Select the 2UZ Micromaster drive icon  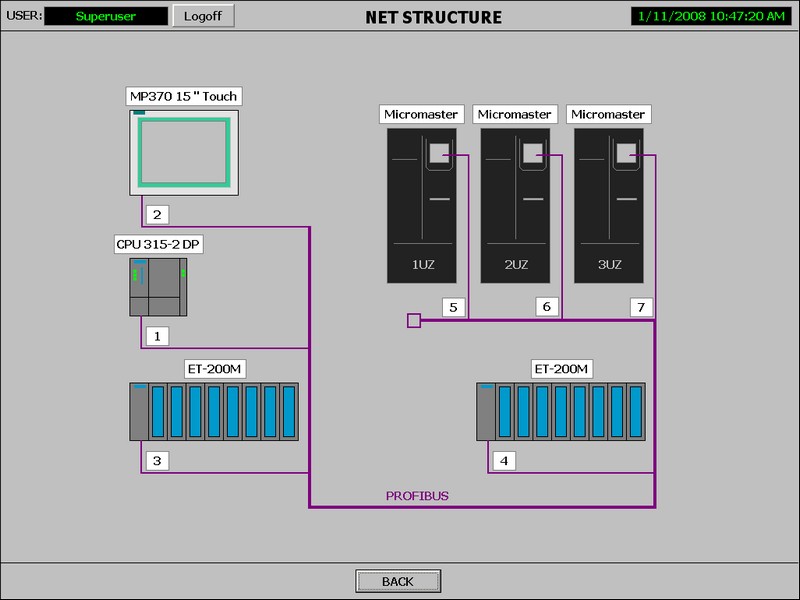pyautogui.click(x=515, y=206)
